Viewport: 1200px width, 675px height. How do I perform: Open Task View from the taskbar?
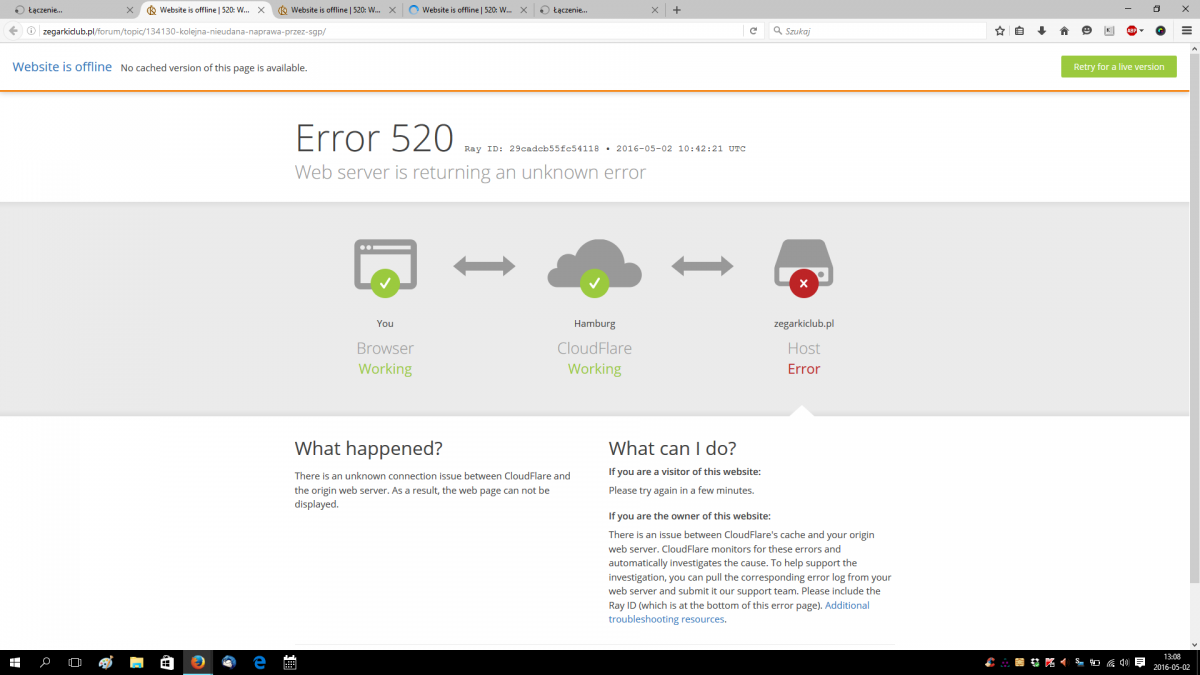coord(75,662)
